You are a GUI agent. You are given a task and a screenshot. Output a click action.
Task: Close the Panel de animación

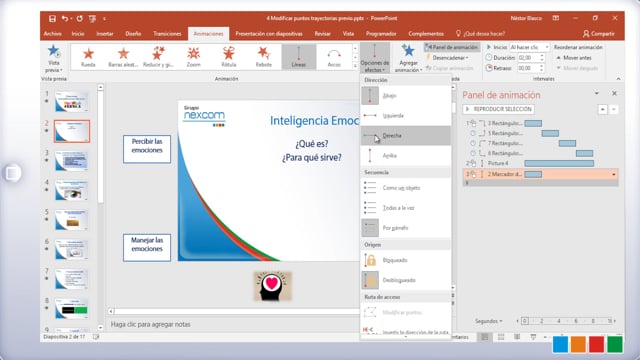[614, 93]
